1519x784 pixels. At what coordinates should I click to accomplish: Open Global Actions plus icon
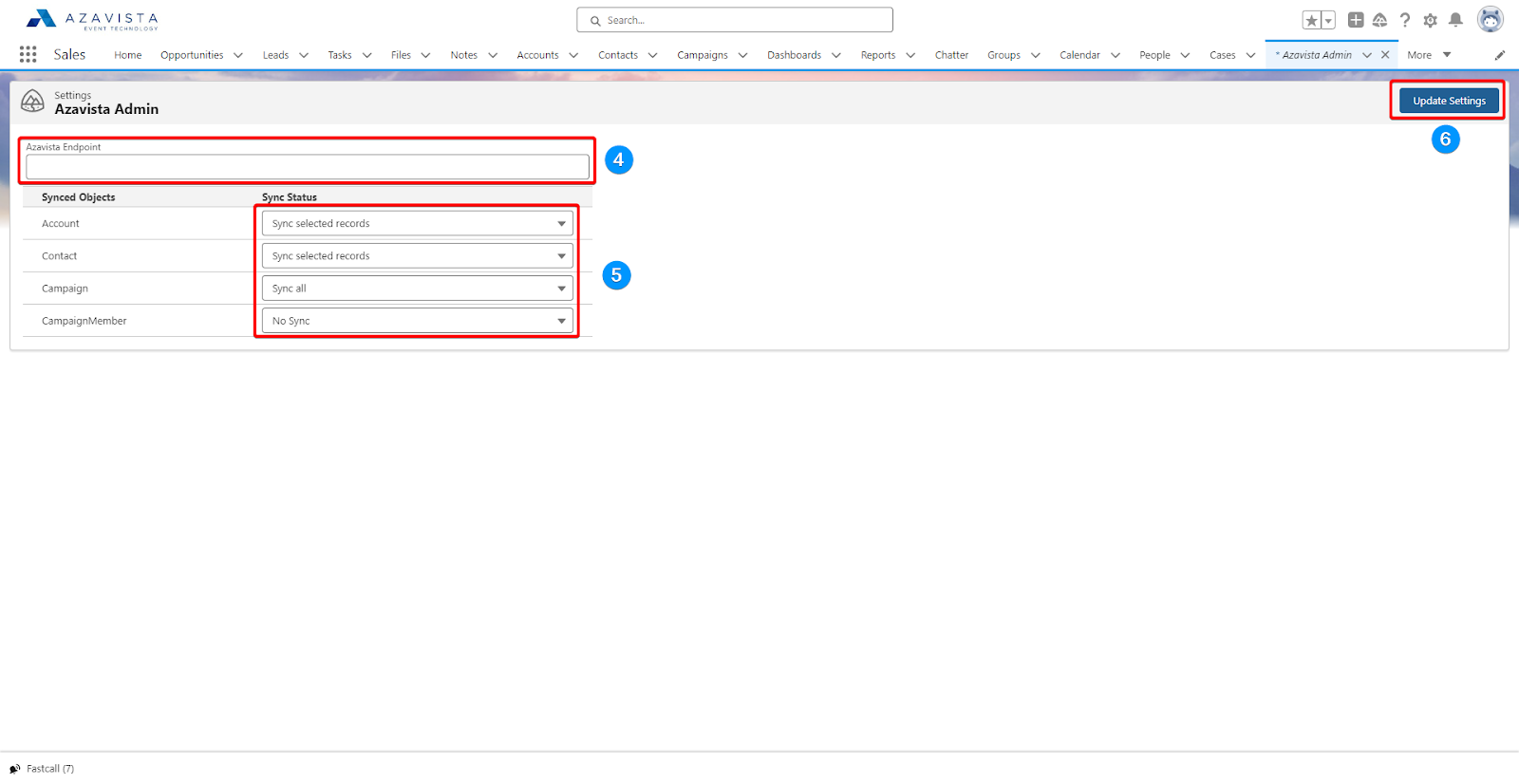coord(1356,20)
